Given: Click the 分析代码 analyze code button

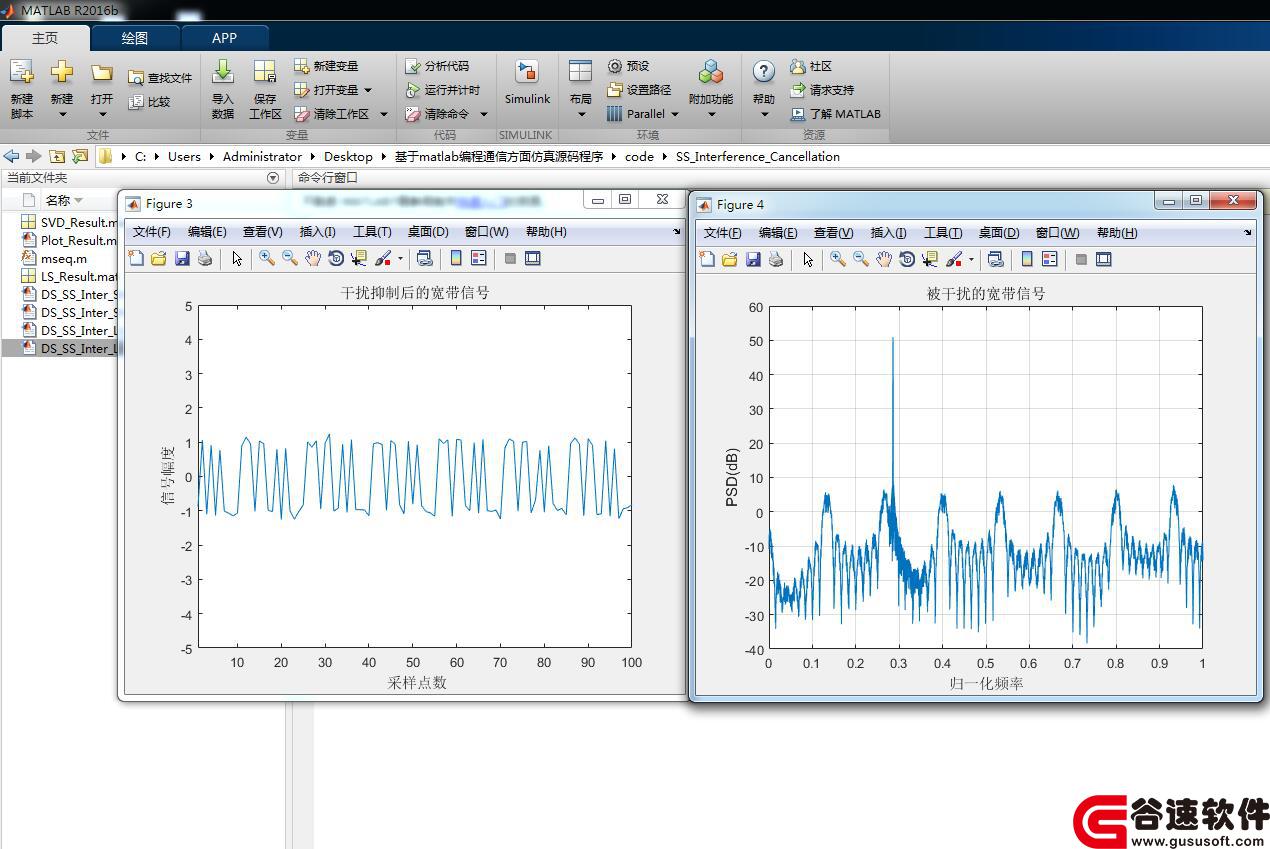Looking at the screenshot, I should point(437,66).
